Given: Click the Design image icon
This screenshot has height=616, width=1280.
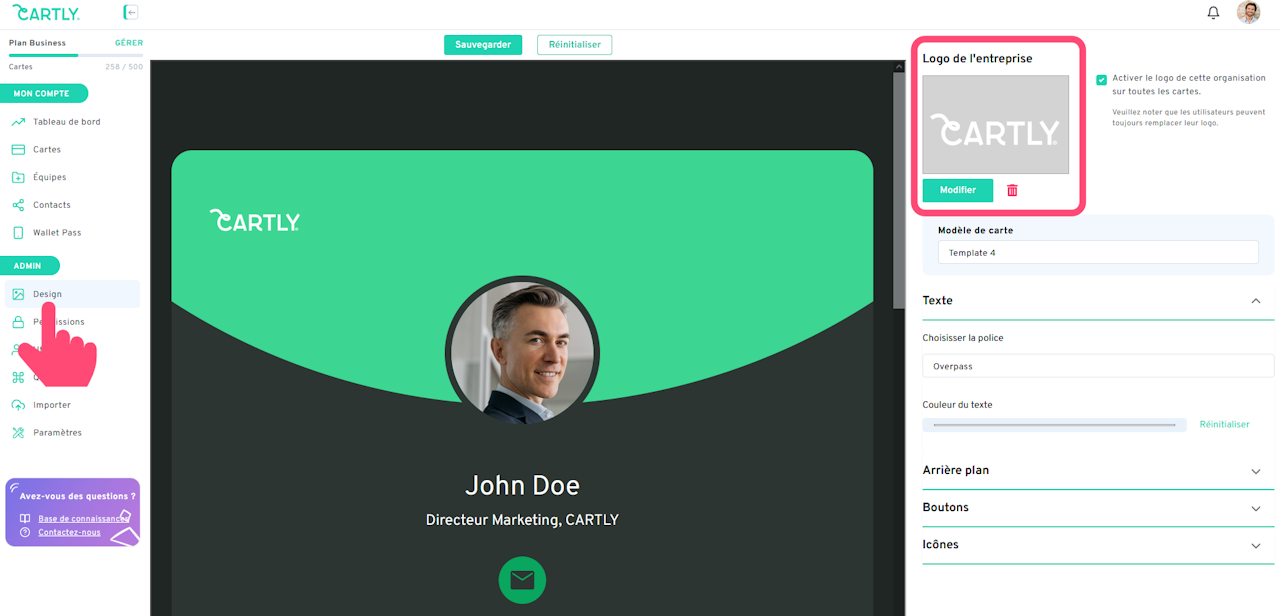Looking at the screenshot, I should 18,294.
